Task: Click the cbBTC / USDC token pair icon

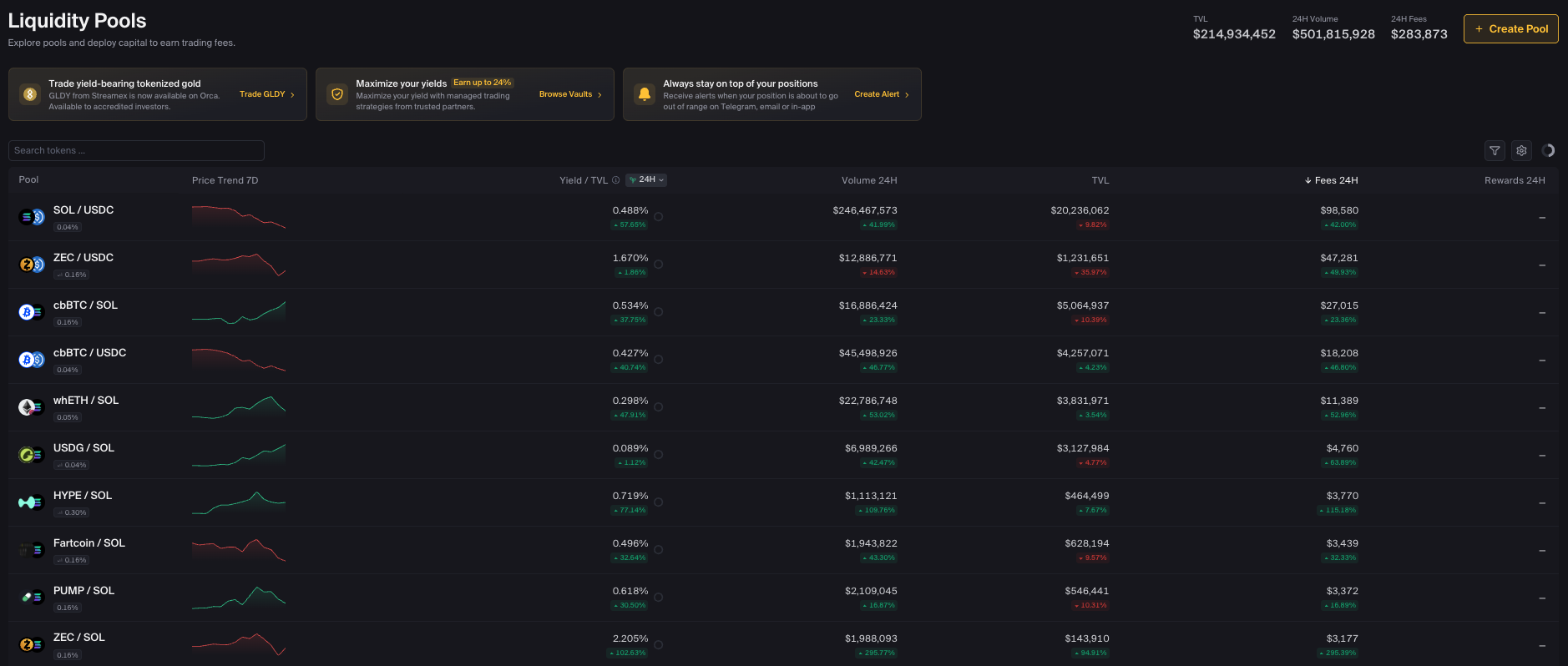Action: pyautogui.click(x=32, y=360)
